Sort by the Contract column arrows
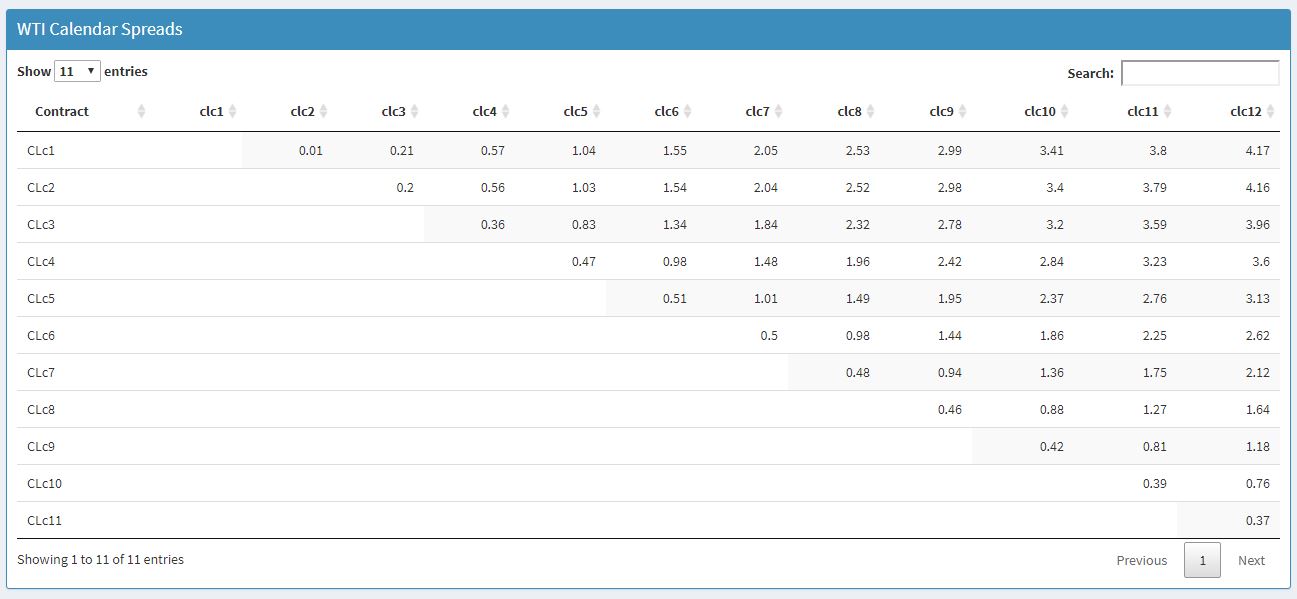 [x=141, y=111]
